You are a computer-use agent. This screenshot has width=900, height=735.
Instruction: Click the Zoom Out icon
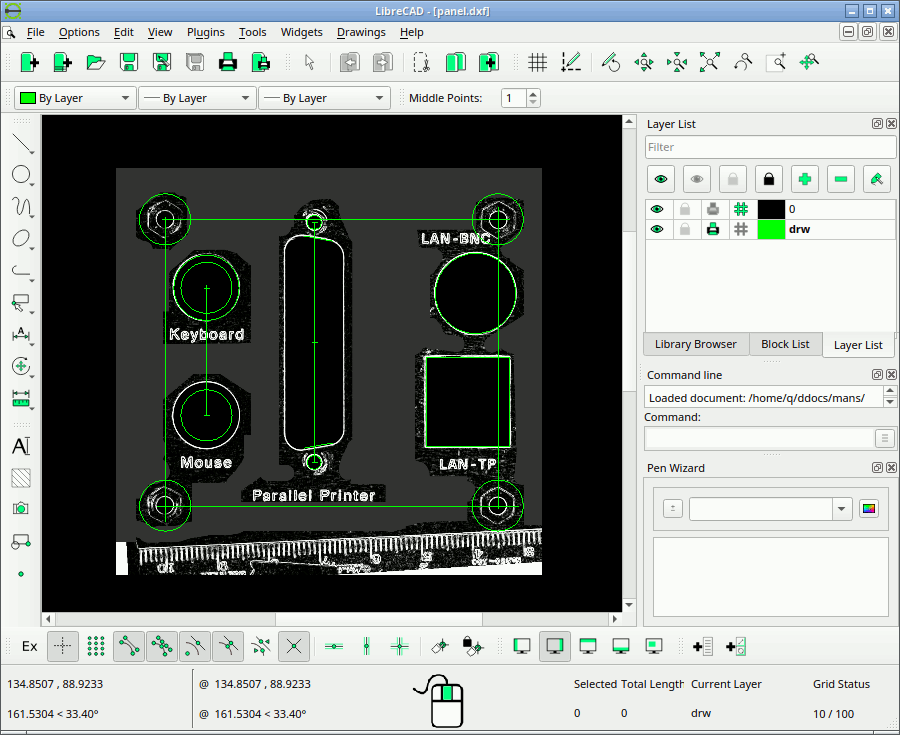(677, 62)
